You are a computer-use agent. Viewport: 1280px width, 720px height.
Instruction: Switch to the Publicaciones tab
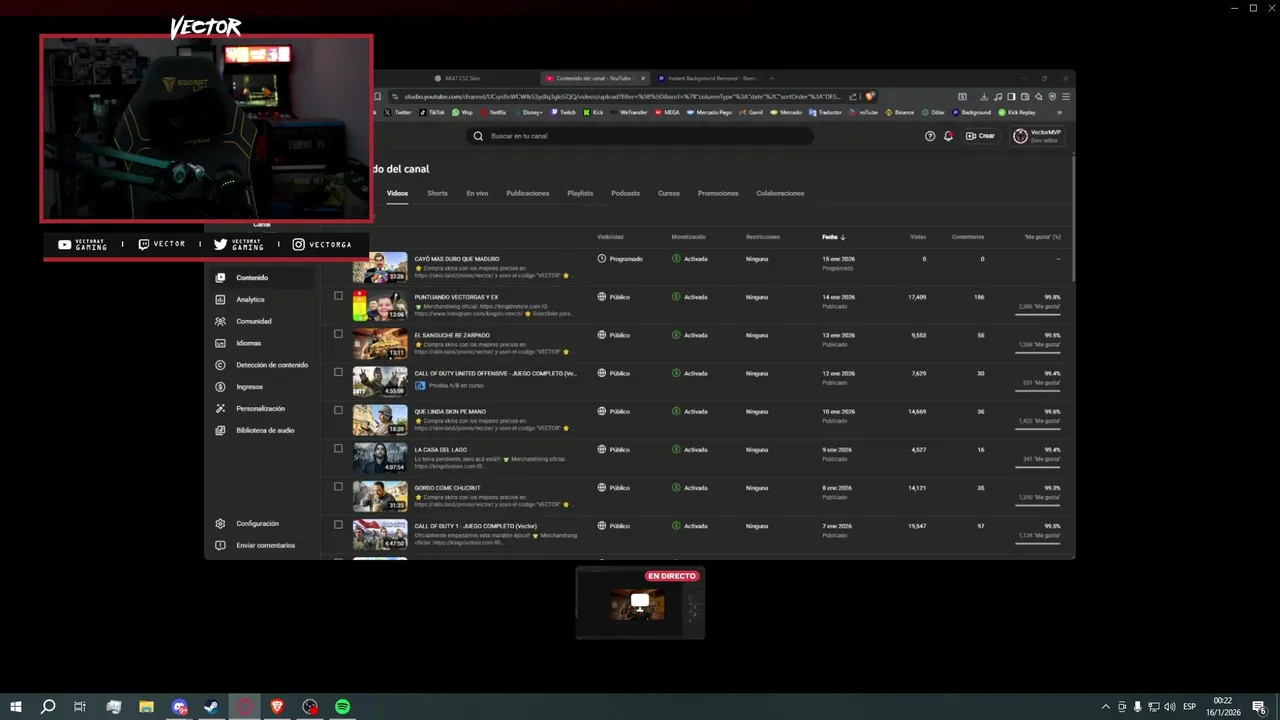point(528,193)
